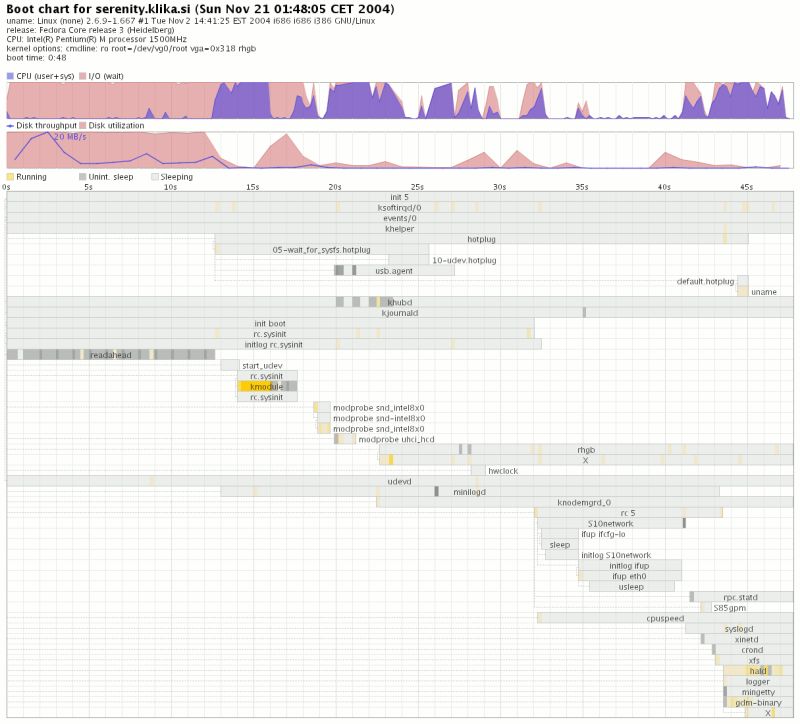The width and height of the screenshot is (800, 724).
Task: Click the '05-wait_for_sysfs.hotplug' process bar
Action: click(x=321, y=250)
